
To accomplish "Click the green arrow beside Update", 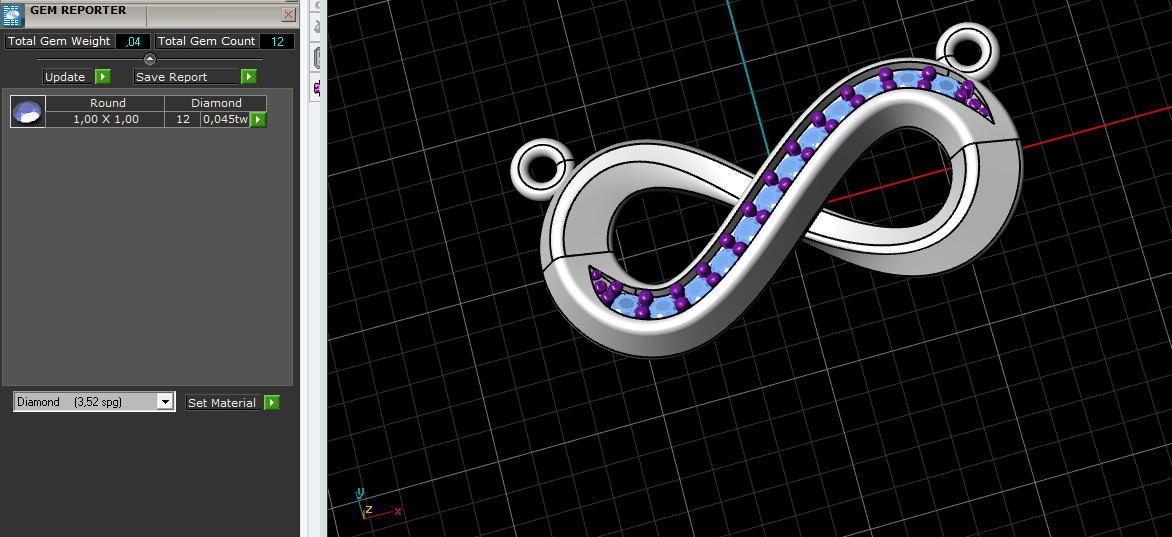I will [x=103, y=77].
